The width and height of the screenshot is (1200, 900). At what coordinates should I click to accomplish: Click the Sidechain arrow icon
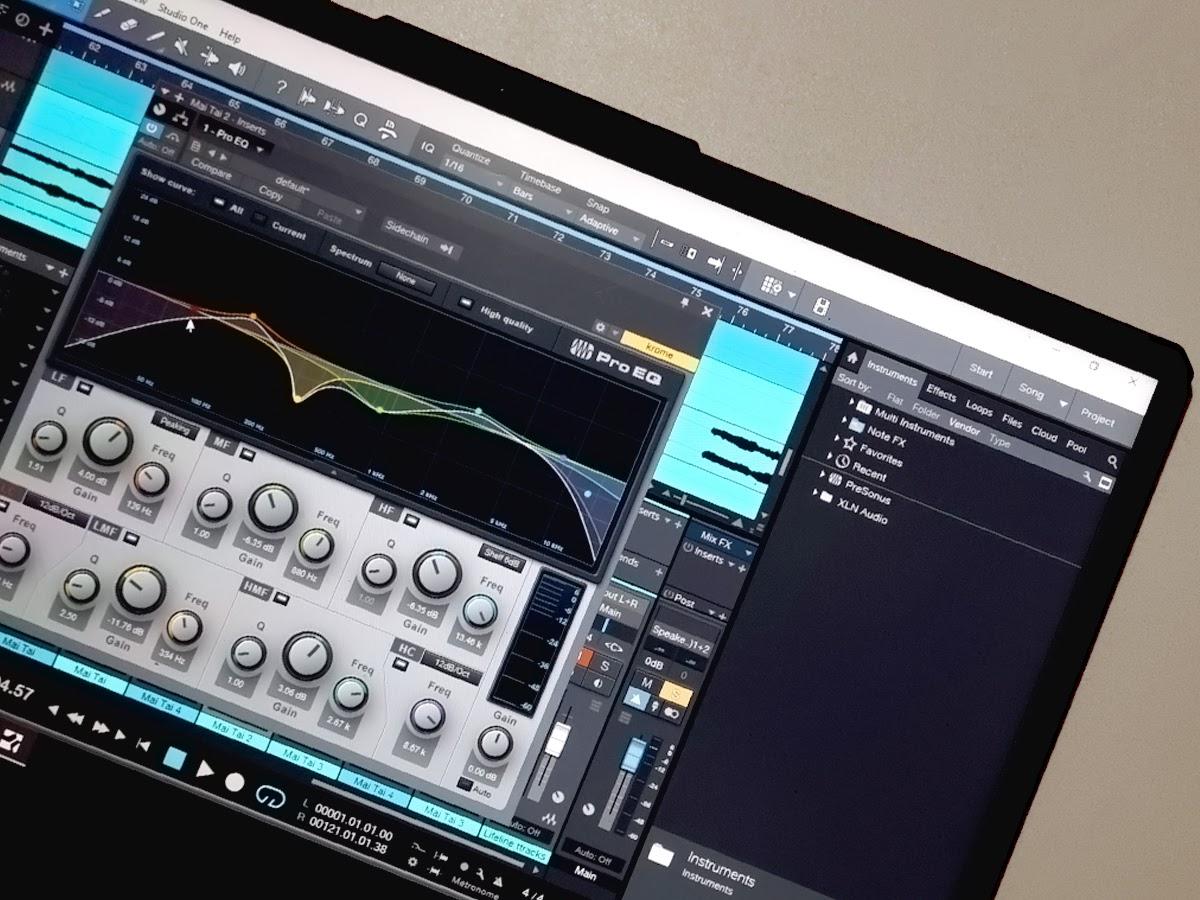(448, 249)
